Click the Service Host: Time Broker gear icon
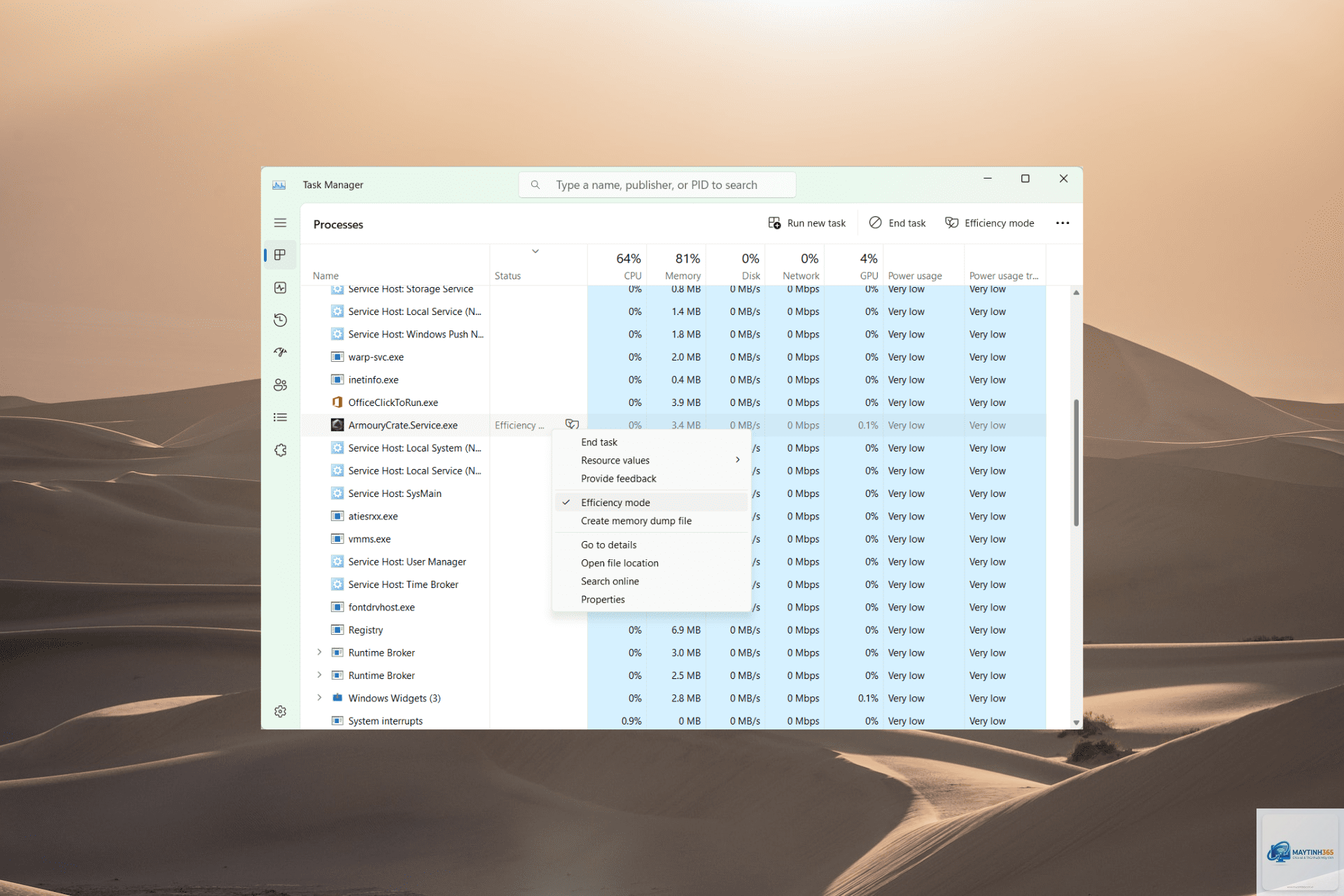 click(337, 584)
